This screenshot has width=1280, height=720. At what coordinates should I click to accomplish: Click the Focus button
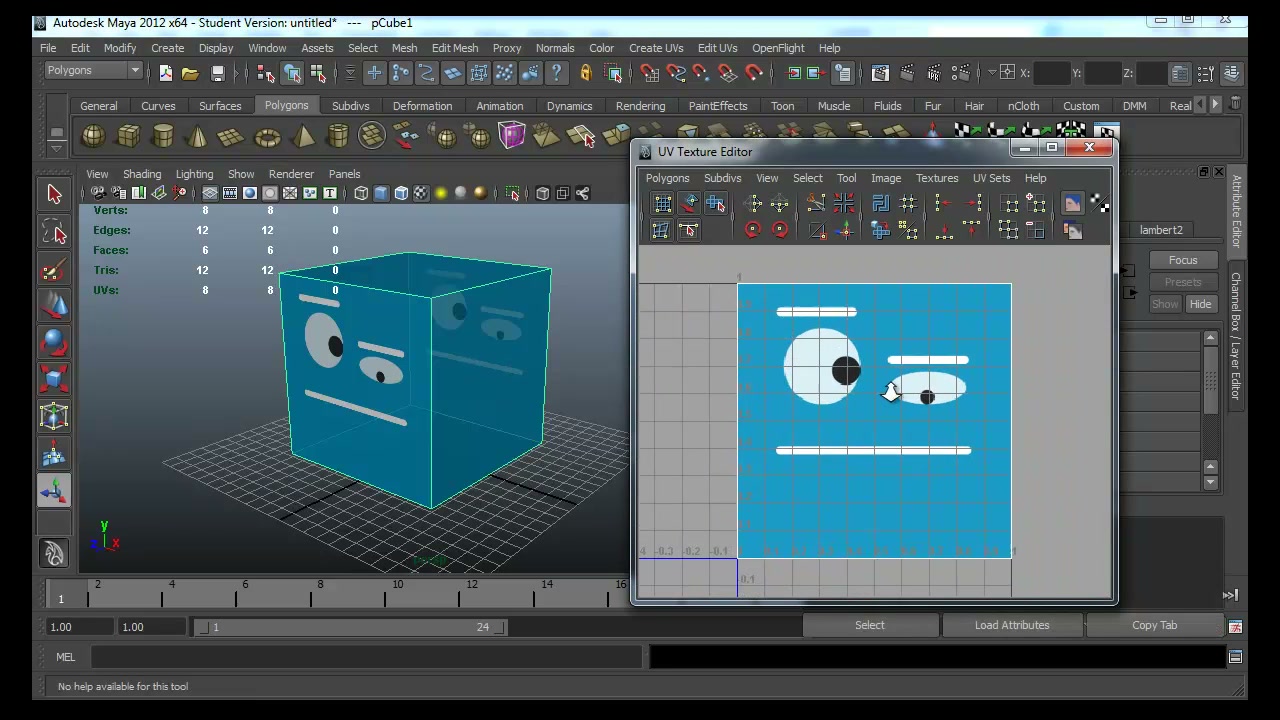(1183, 260)
